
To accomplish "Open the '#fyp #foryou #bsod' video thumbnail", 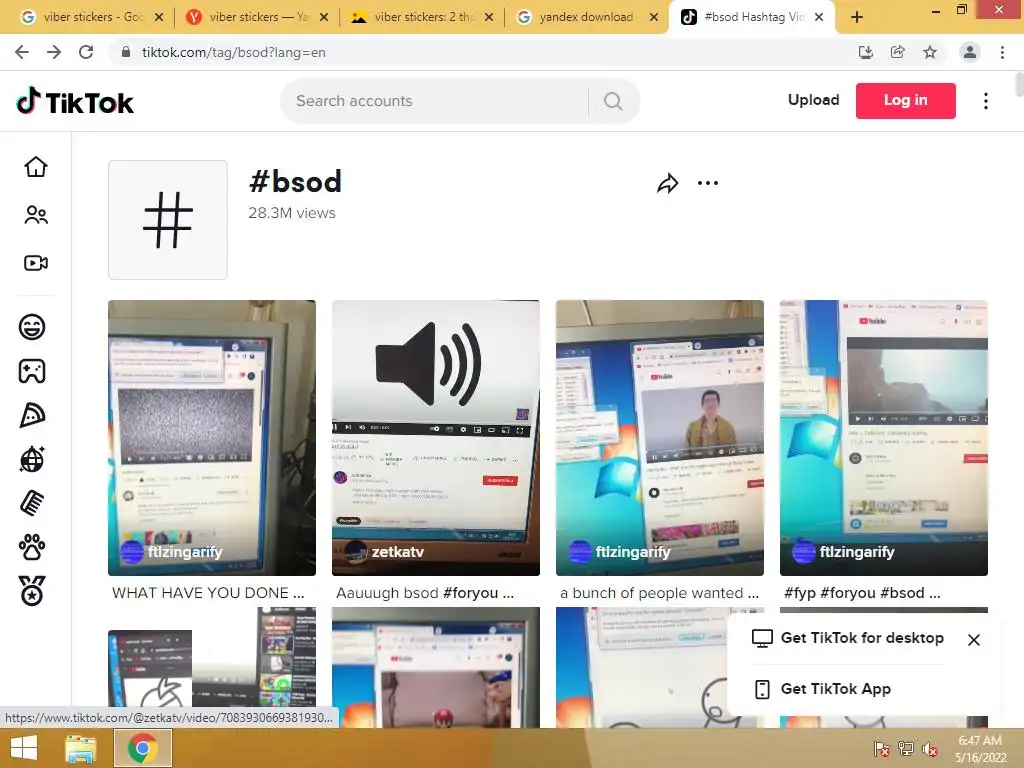I will coord(884,438).
